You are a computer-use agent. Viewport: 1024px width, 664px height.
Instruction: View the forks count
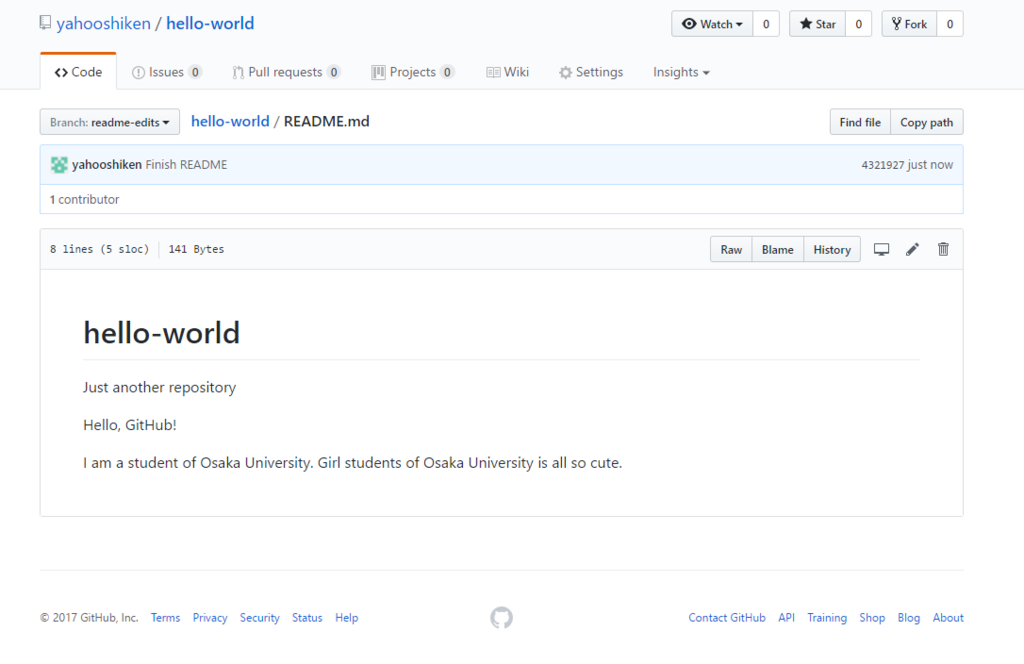pyautogui.click(x=950, y=24)
